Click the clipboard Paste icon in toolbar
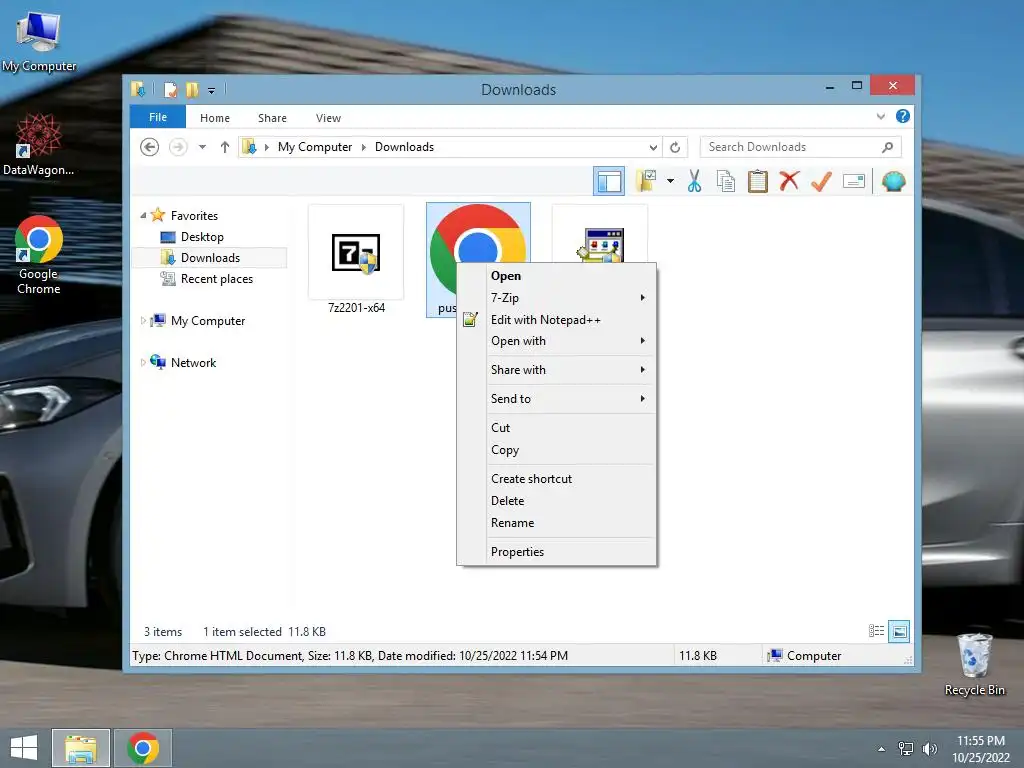Screen dimensions: 1024x768 (x=758, y=181)
